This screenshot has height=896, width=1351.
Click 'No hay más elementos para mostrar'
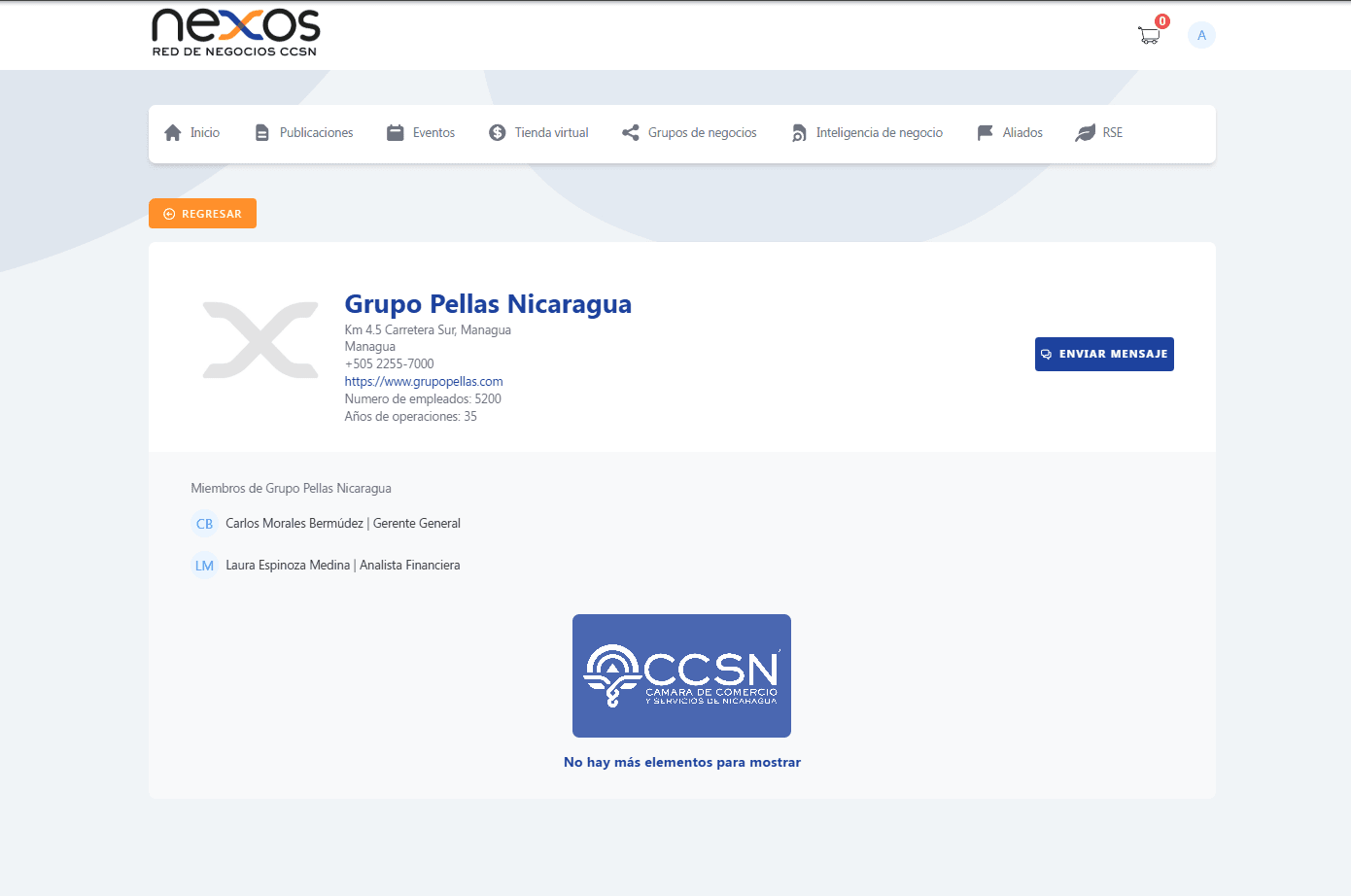(x=682, y=763)
